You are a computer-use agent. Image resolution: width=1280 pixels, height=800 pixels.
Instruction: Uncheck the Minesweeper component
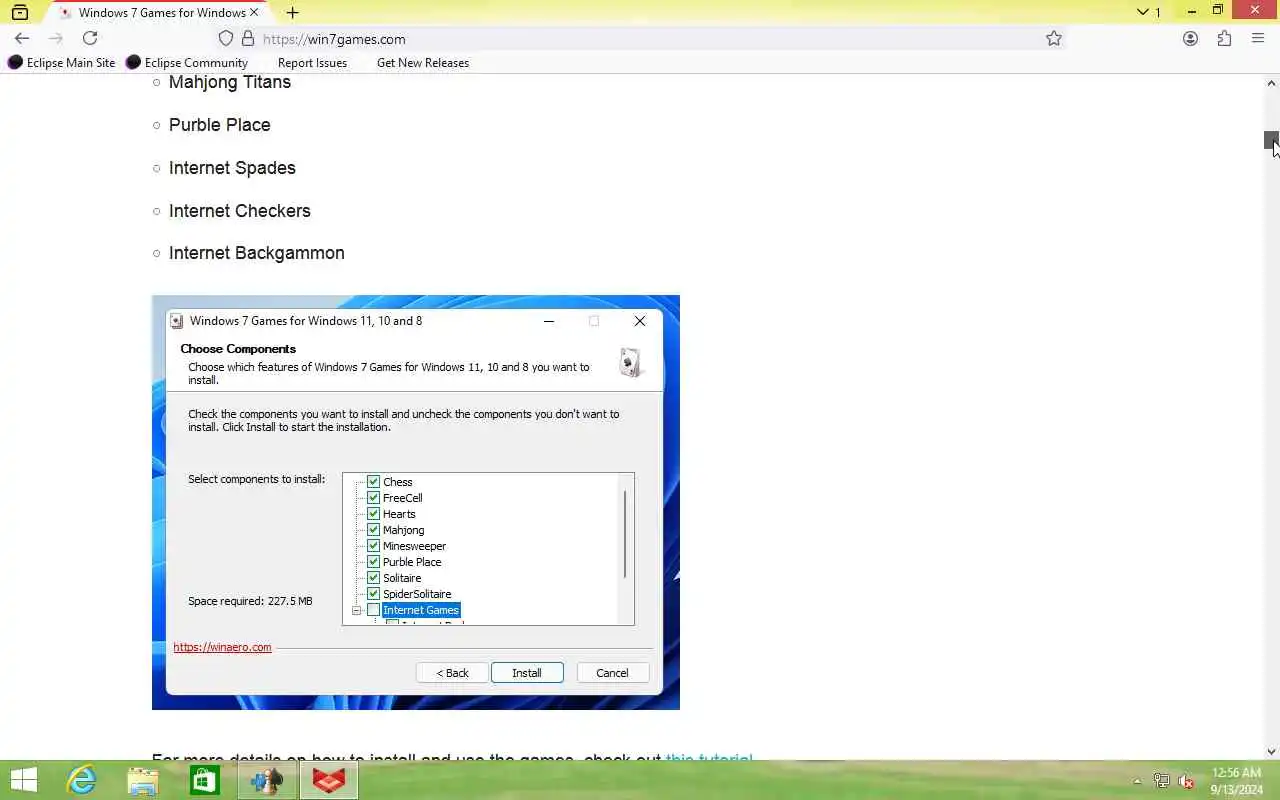373,546
